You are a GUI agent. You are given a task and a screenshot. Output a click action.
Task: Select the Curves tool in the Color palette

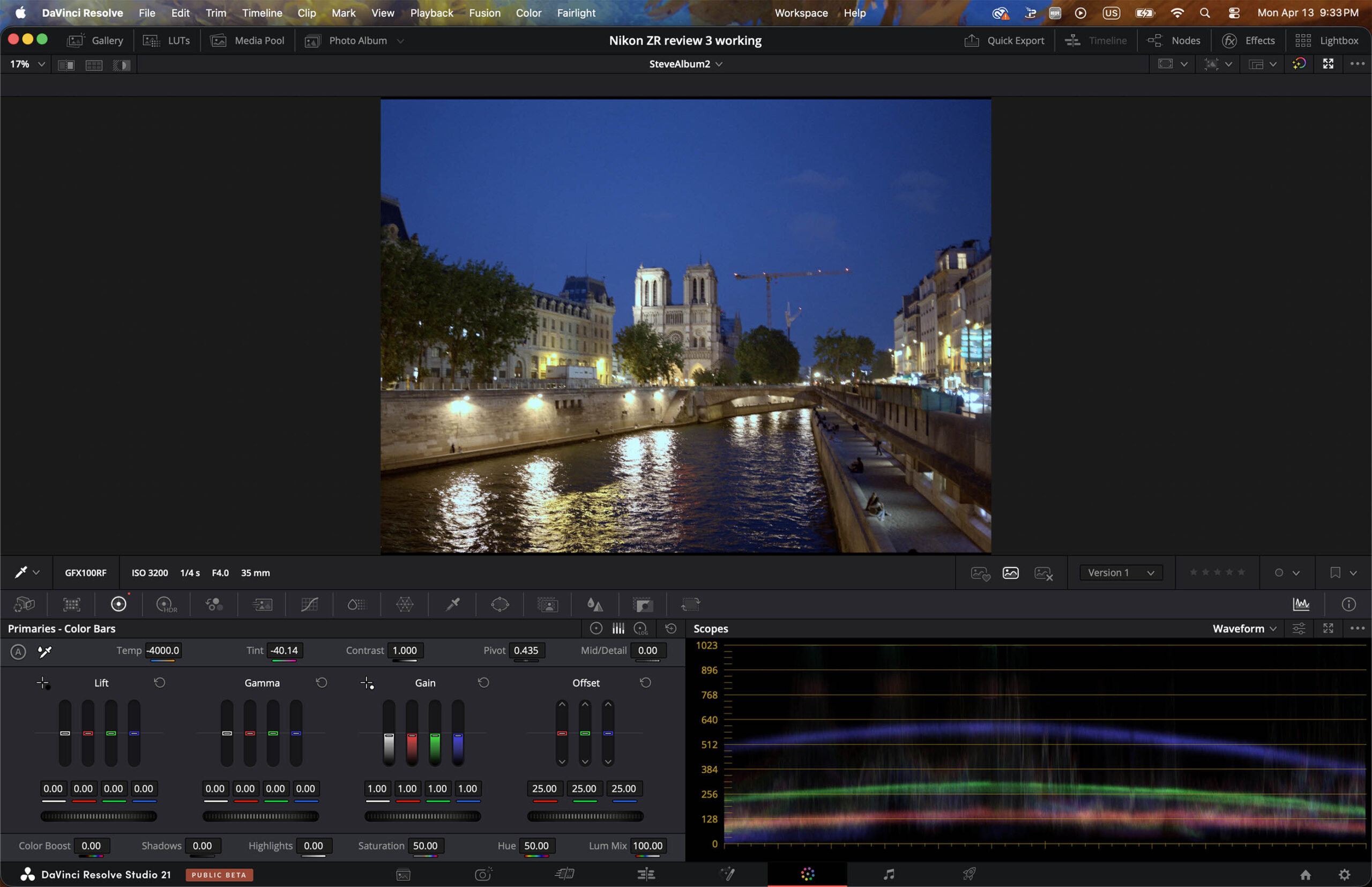[x=309, y=603]
